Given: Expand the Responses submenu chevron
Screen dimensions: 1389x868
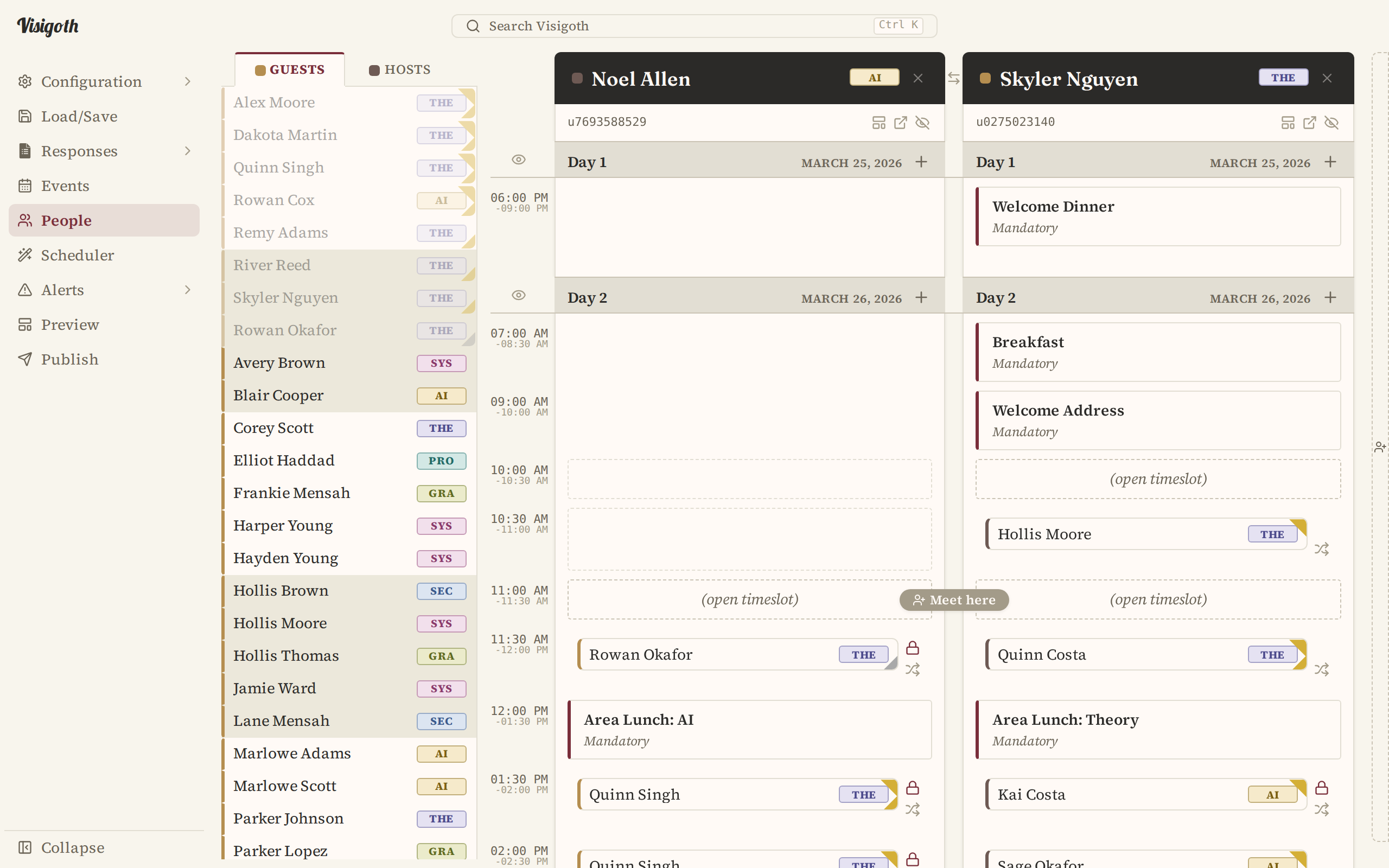Looking at the screenshot, I should (x=187, y=151).
